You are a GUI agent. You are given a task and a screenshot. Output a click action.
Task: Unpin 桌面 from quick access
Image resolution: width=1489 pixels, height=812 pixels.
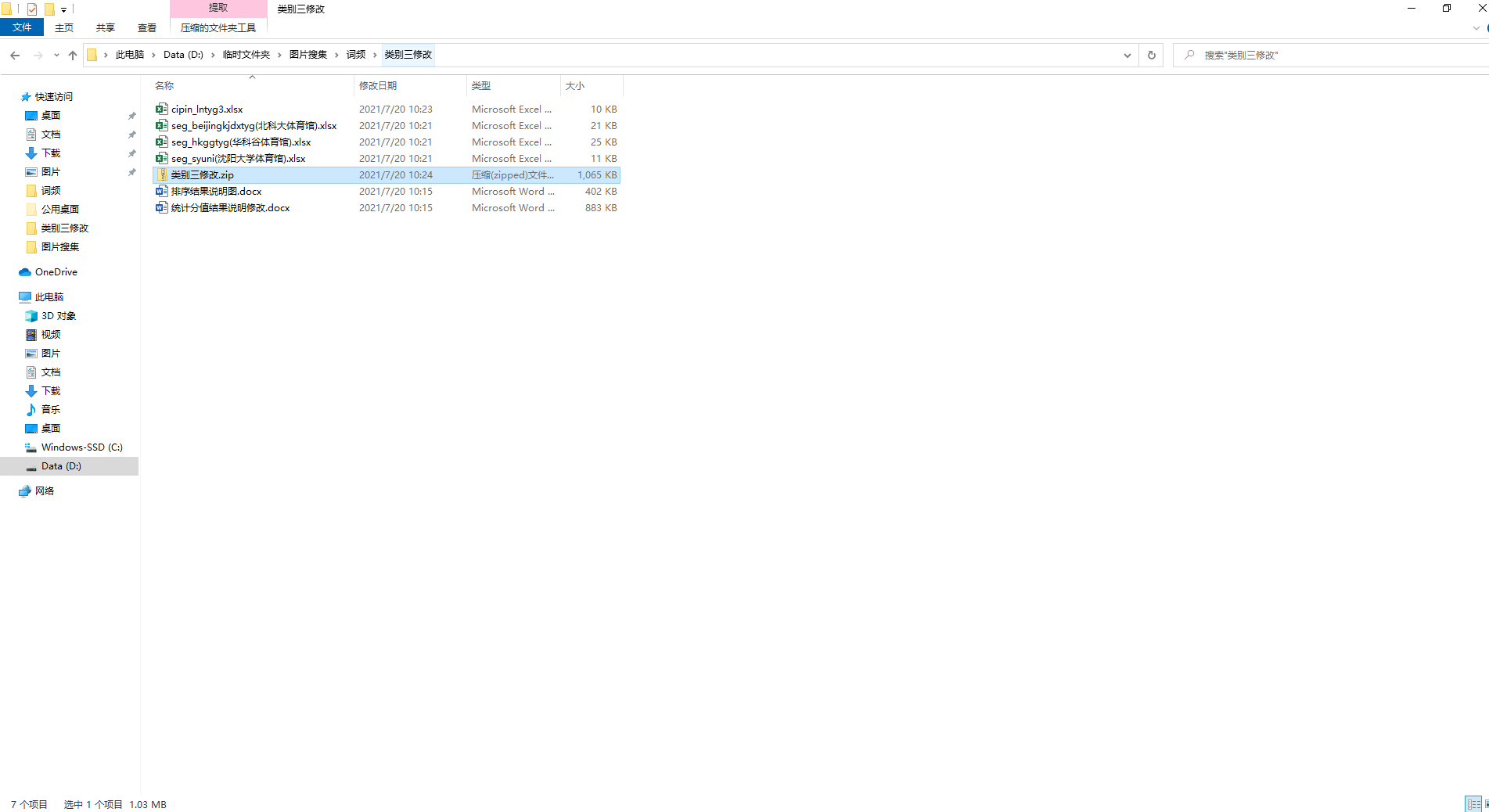click(131, 116)
